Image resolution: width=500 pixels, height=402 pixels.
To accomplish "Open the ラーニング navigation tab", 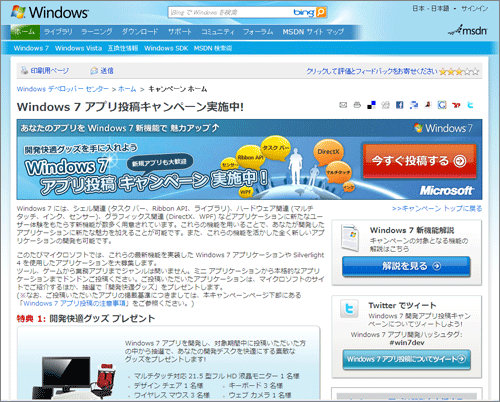I will pyautogui.click(x=97, y=32).
